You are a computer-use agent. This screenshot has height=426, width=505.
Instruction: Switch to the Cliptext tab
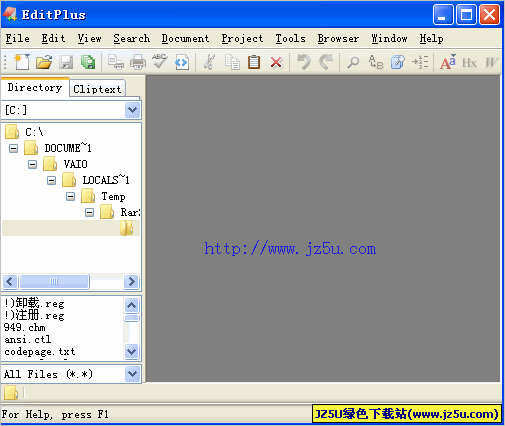[x=97, y=89]
